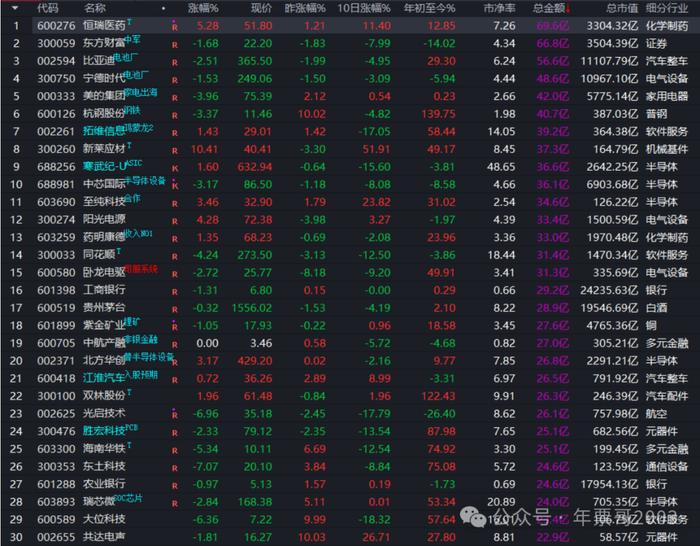Click the 总市值 column header

(x=622, y=8)
